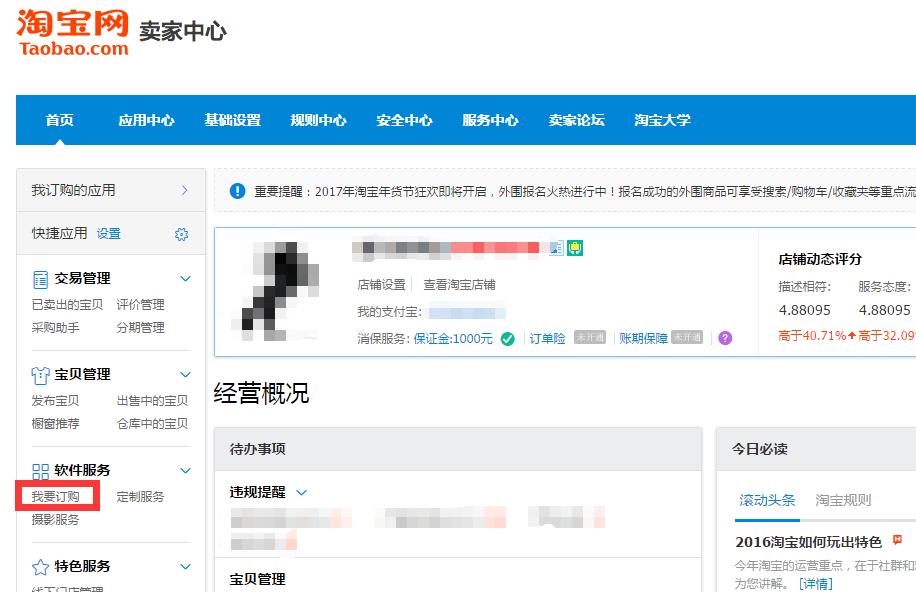
Task: Open 应用中心 in the navigation bar
Action: pyautogui.click(x=146, y=119)
